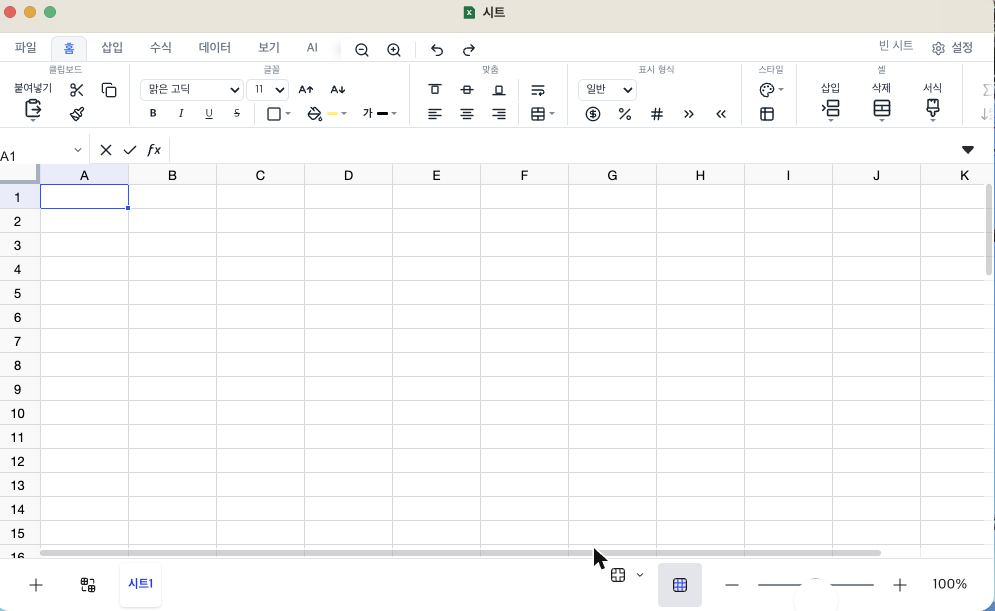Click the 시트1 sheet tab
Viewport: 995px width, 611px height.
(x=140, y=584)
